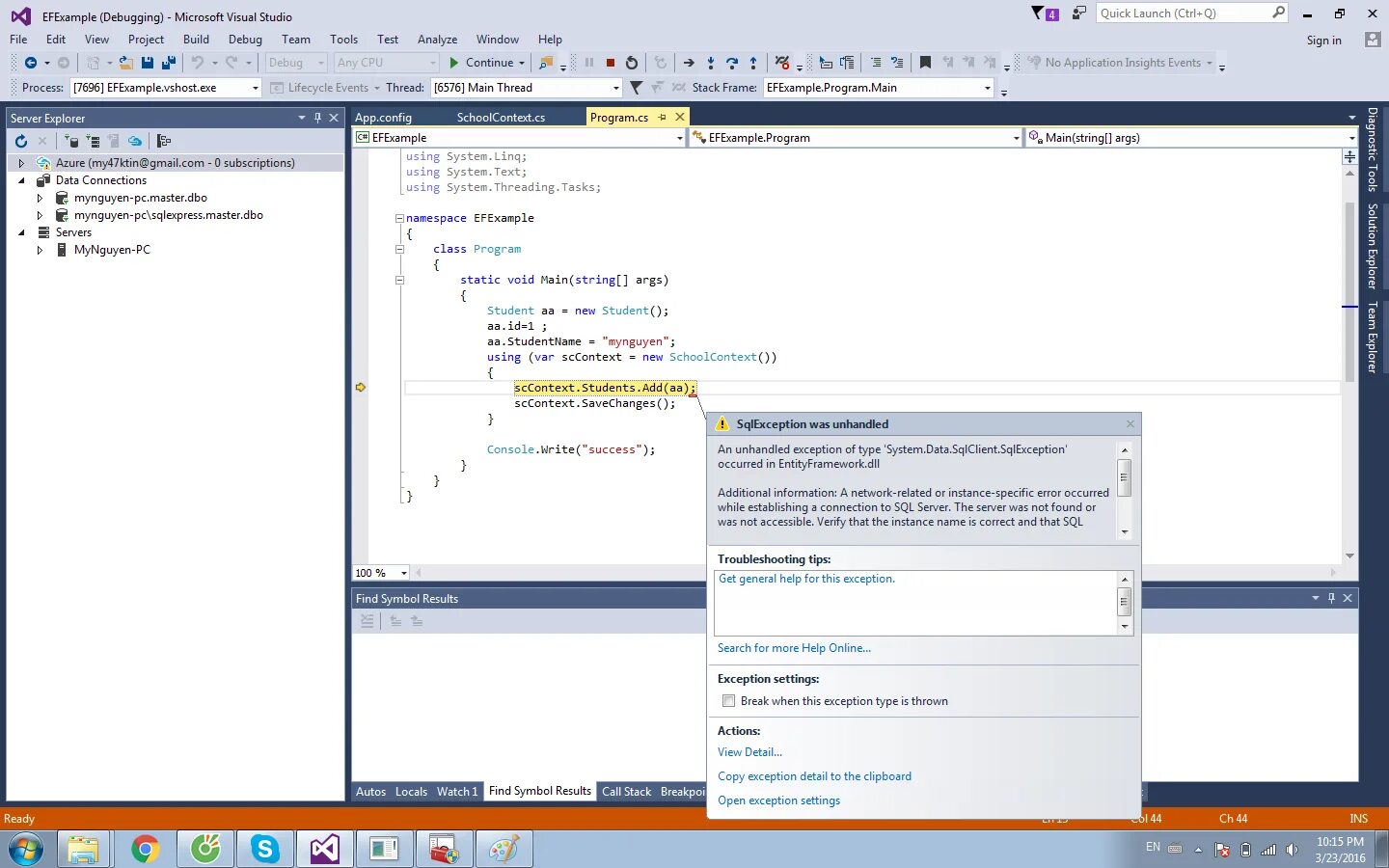The image size is (1389, 868).
Task: Switch to the SchoolContext.cs tab
Action: [501, 118]
